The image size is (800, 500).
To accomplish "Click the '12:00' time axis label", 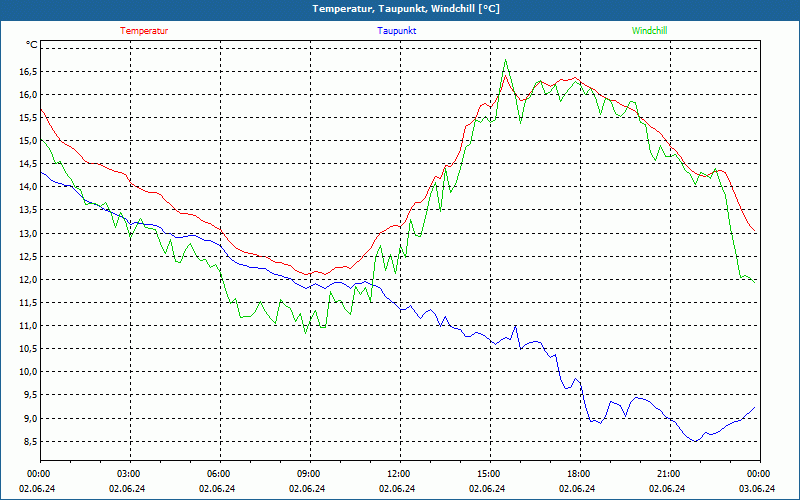I will pos(400,474).
